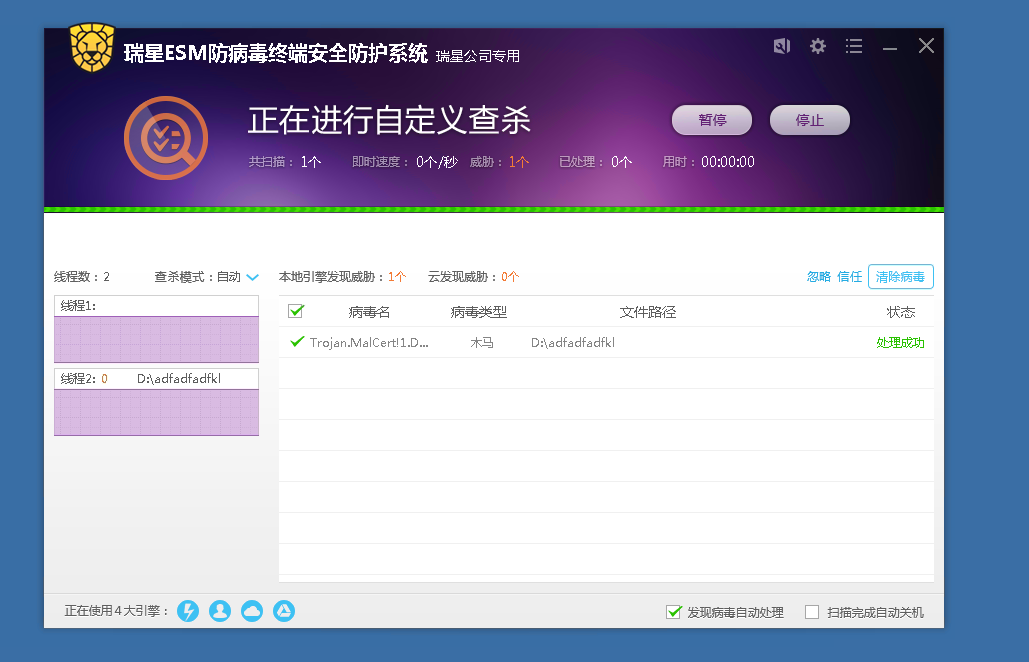Disable 发现病毒自动处理 auto-handle option
This screenshot has height=662, width=1029.
[673, 612]
